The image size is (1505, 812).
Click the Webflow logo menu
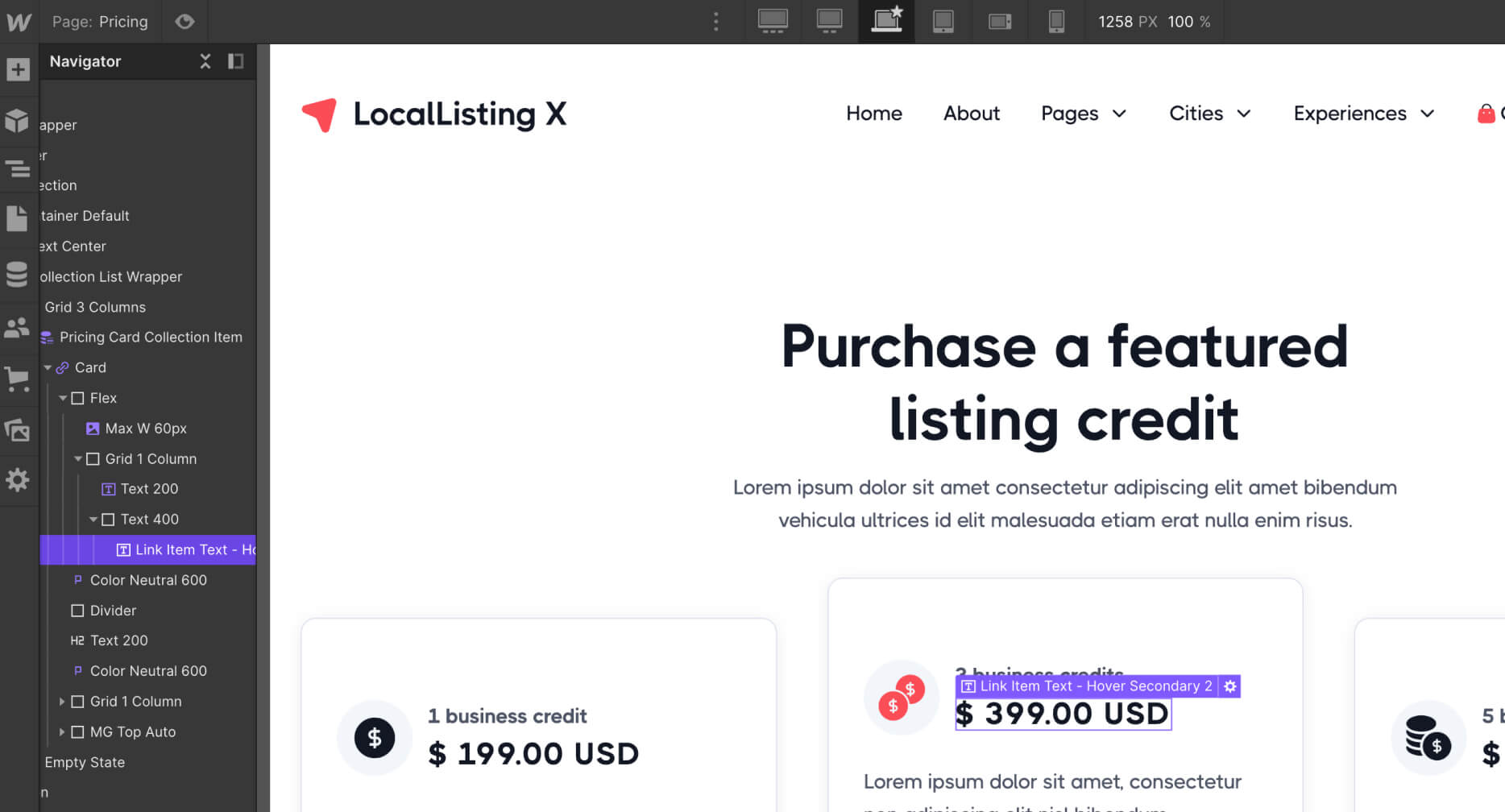[x=19, y=22]
